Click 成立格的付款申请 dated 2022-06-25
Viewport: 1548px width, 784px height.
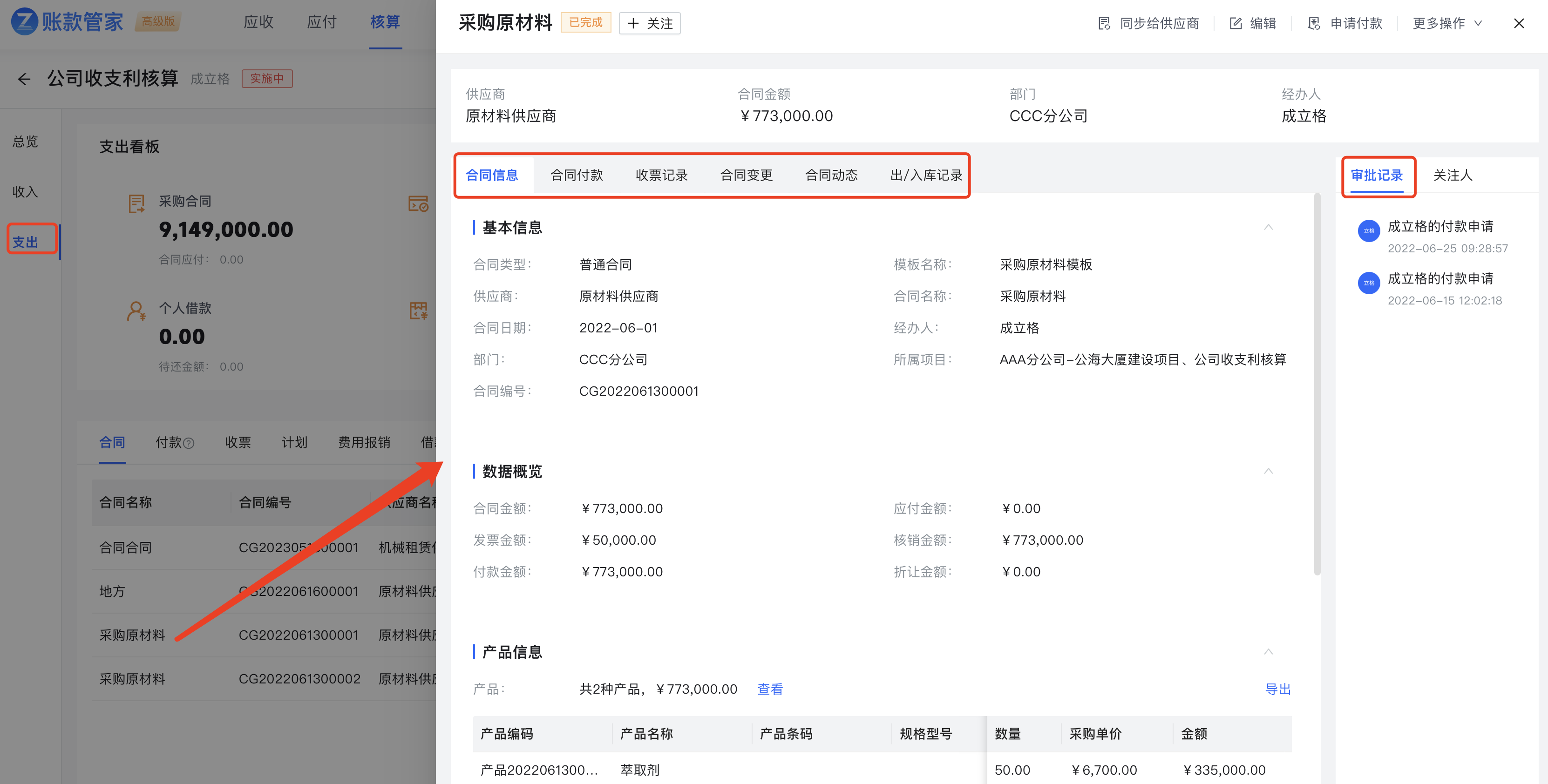pyautogui.click(x=1440, y=226)
